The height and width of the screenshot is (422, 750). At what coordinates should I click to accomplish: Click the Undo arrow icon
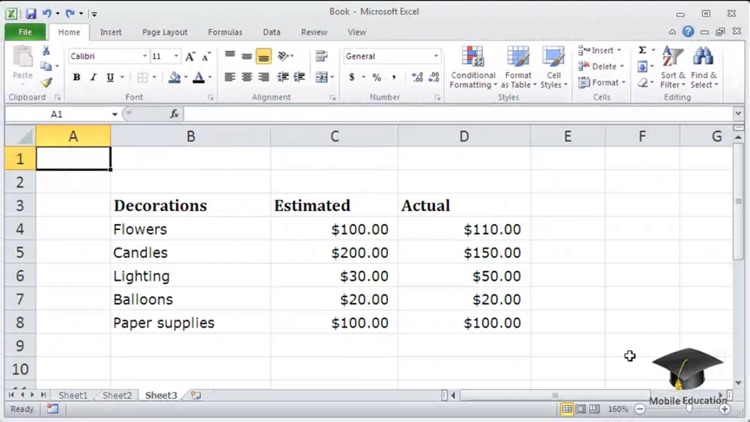coord(47,13)
